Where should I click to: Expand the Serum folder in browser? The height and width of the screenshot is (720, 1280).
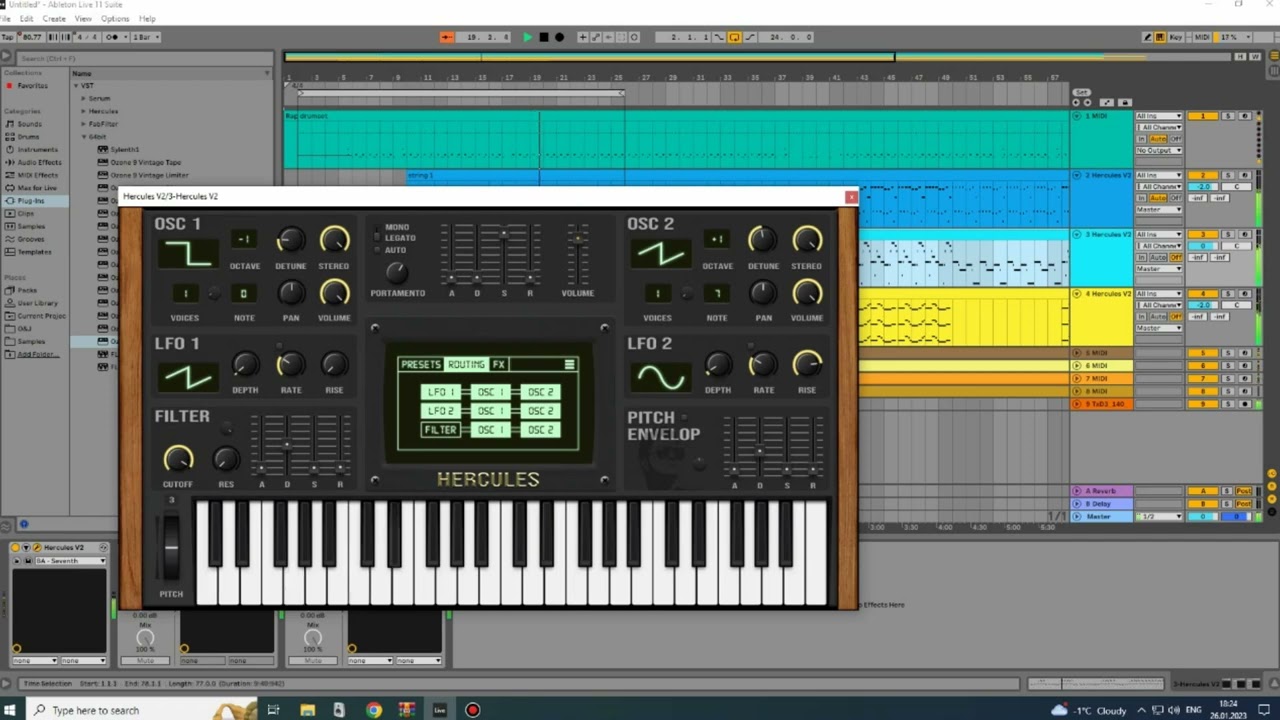click(x=84, y=98)
